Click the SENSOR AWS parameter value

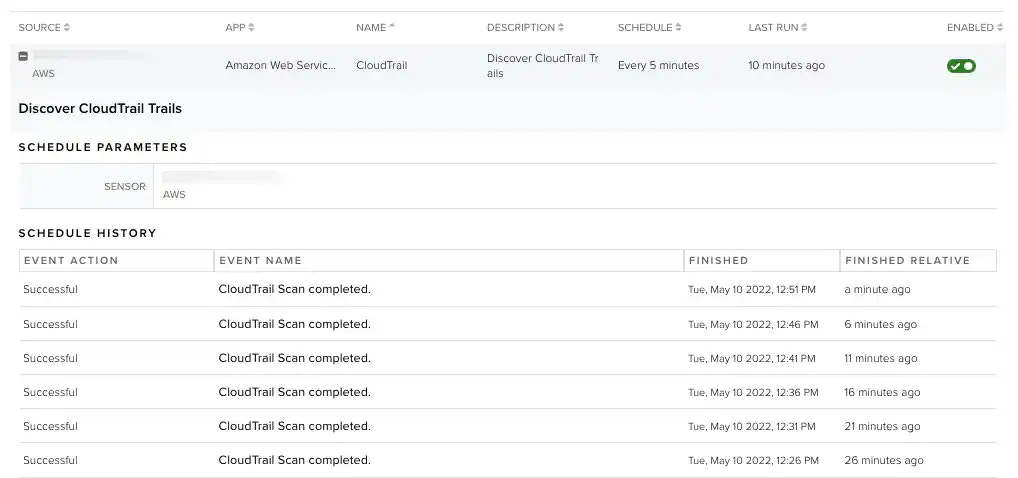[174, 195]
